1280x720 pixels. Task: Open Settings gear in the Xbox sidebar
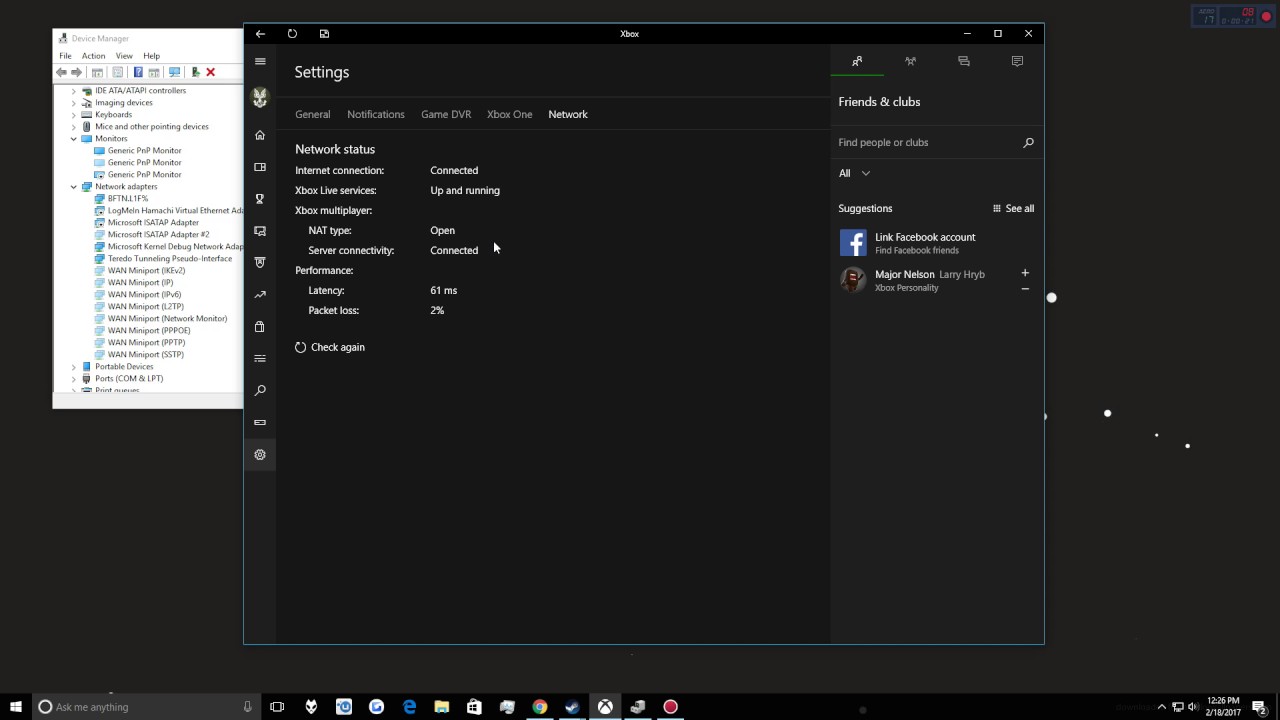click(x=260, y=455)
